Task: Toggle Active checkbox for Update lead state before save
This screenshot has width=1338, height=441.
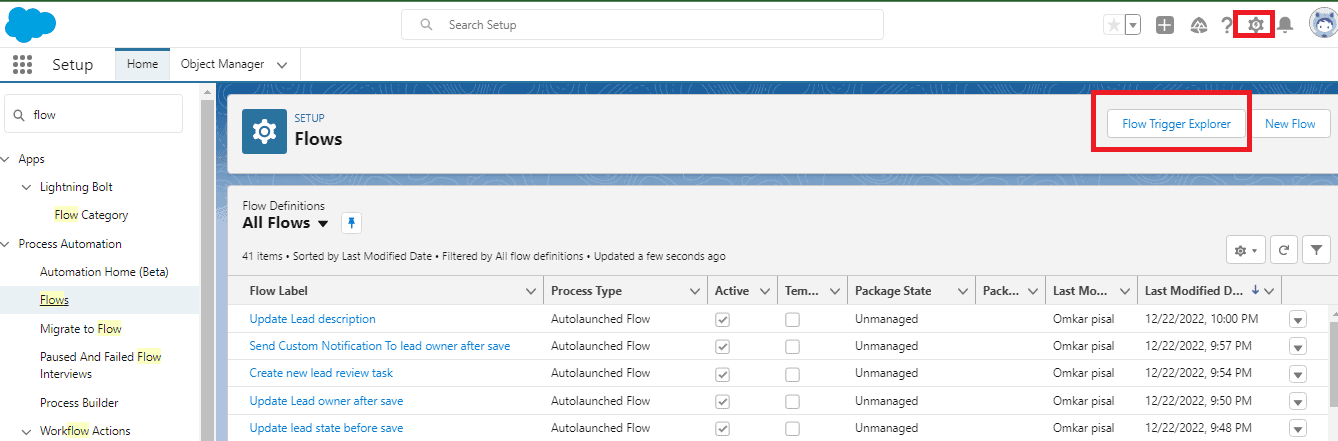Action: (722, 428)
